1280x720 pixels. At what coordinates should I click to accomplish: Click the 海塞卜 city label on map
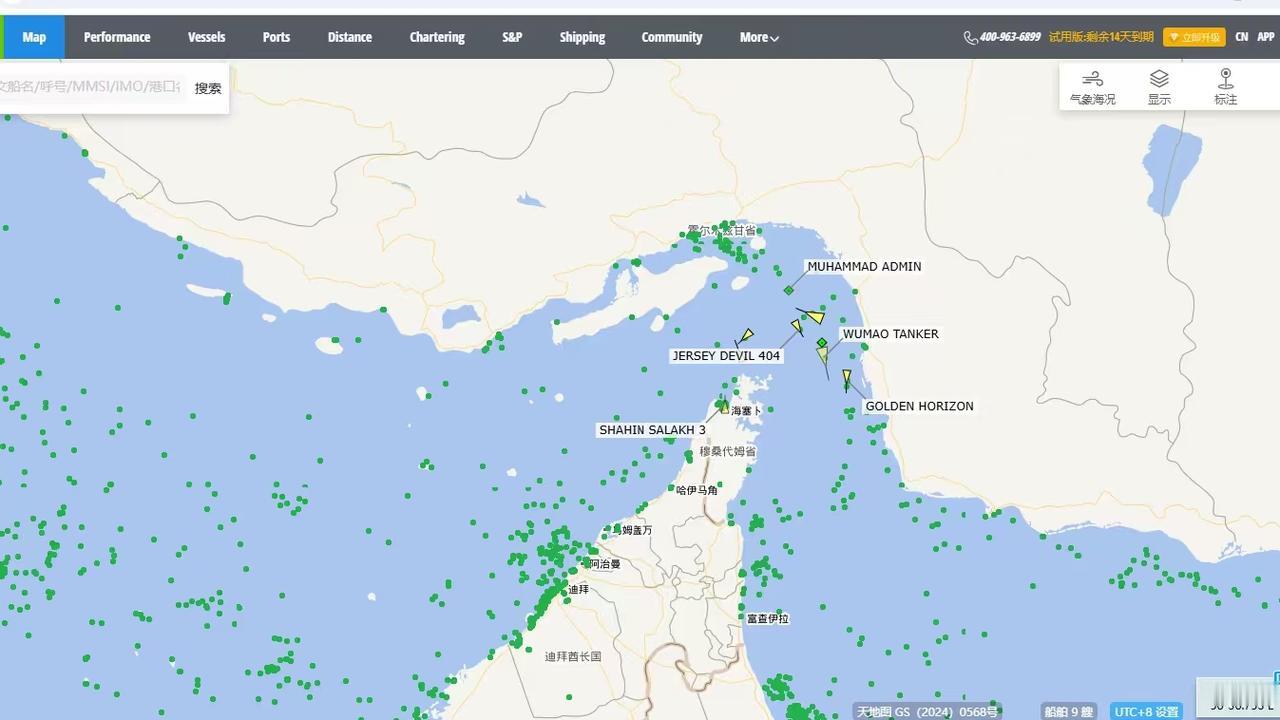(746, 411)
